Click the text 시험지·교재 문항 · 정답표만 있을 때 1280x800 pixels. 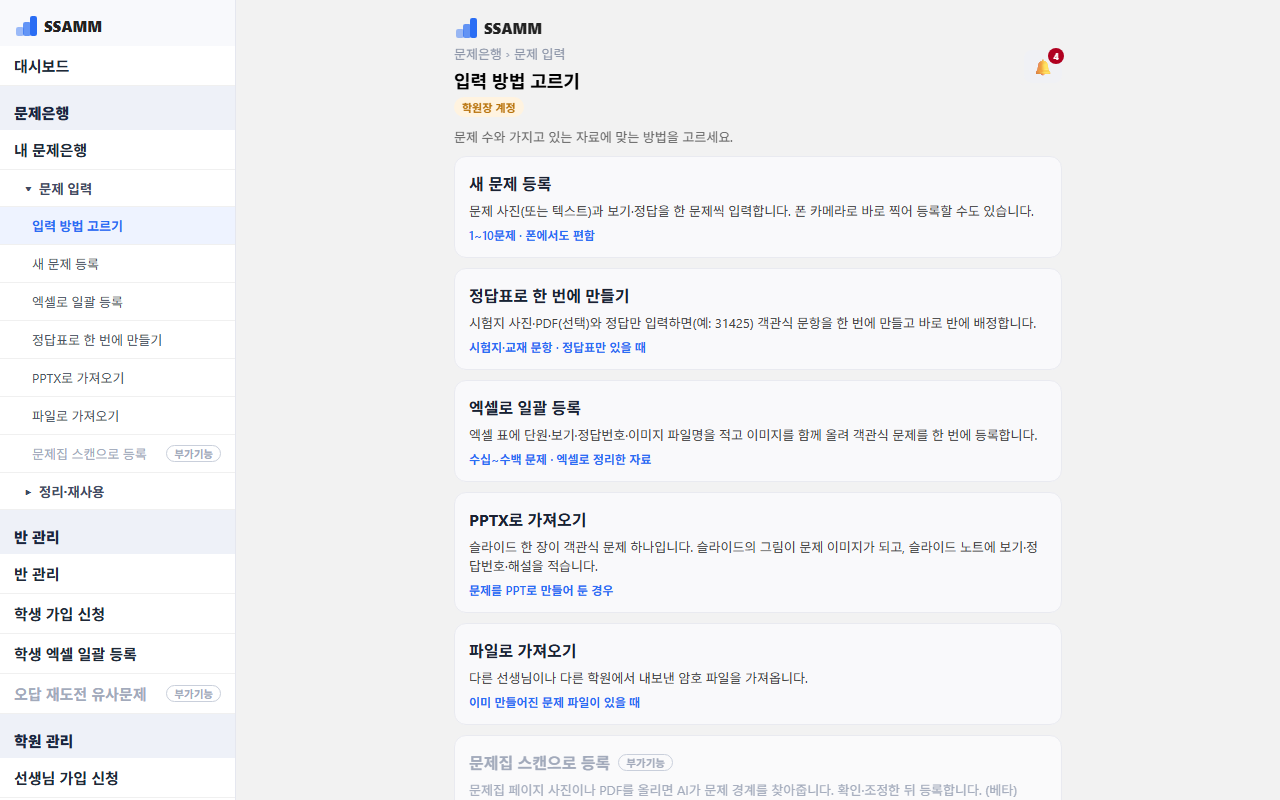pos(557,348)
